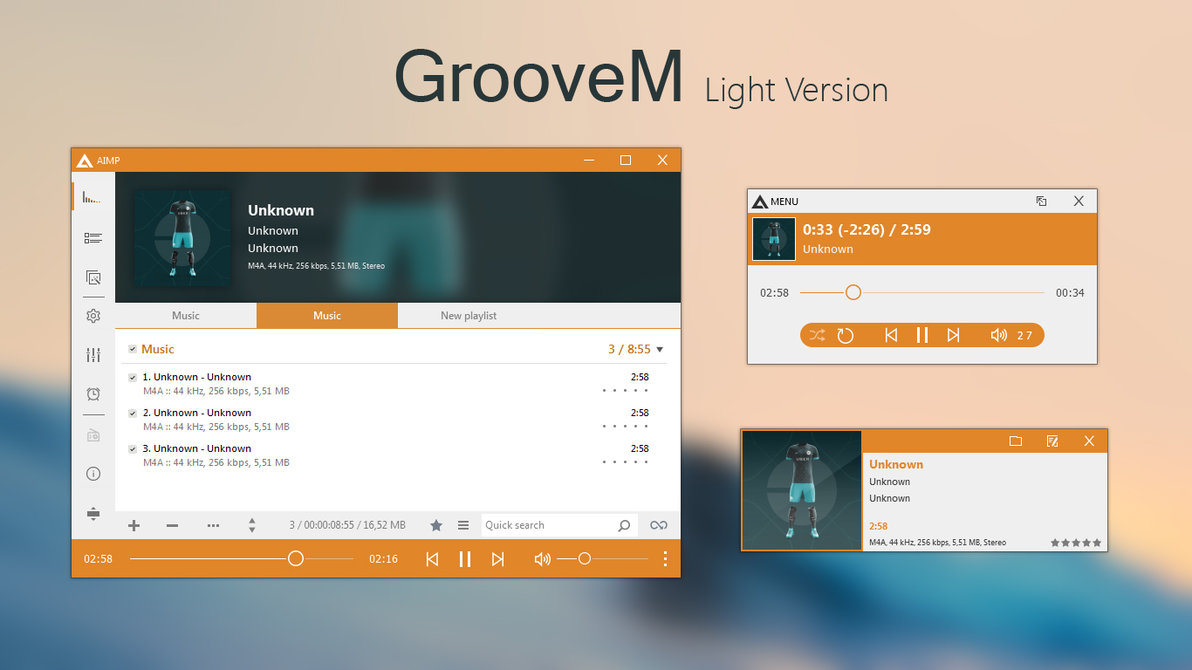Set rating dots for track 1

tap(625, 391)
